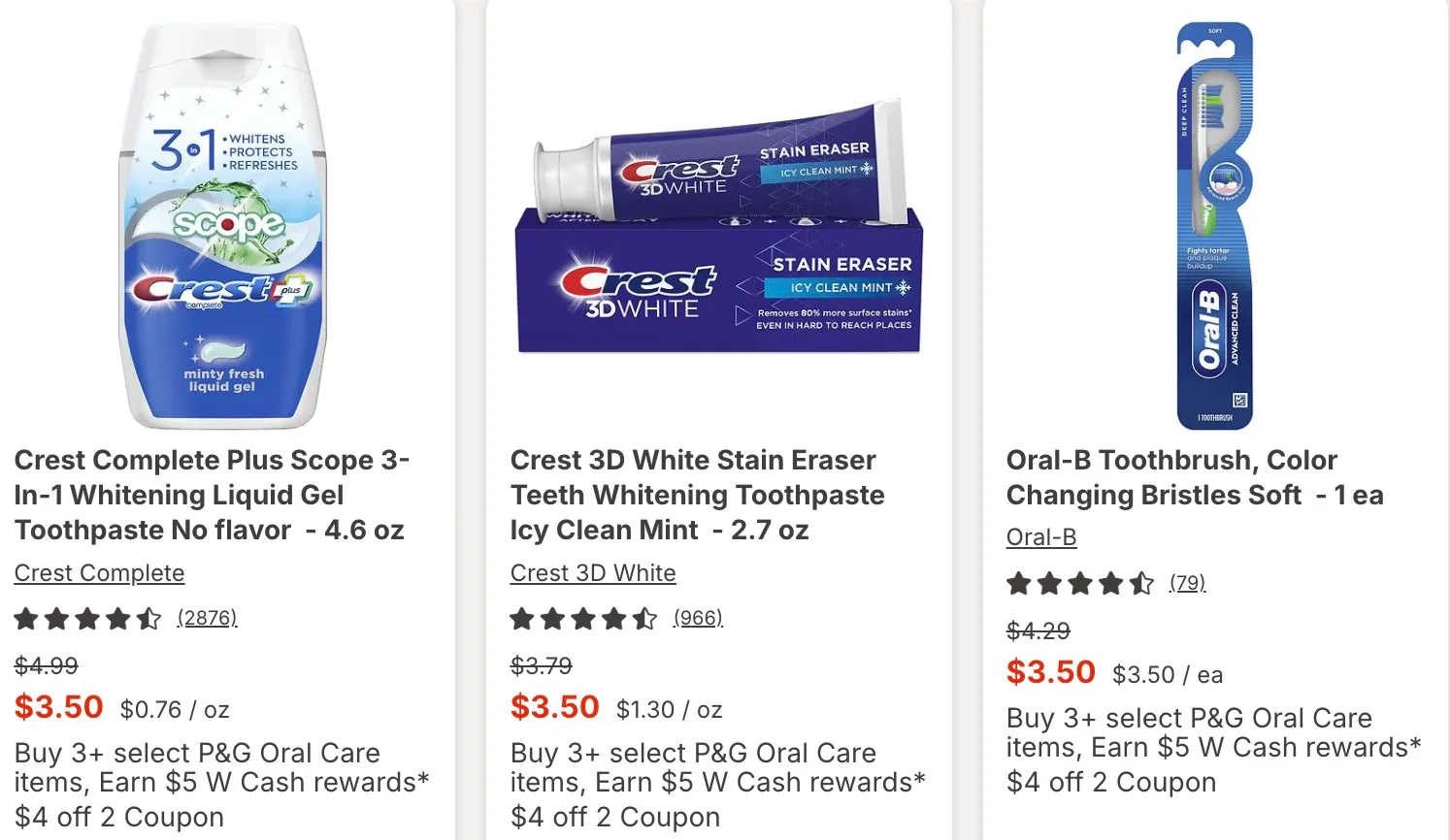Select the $4 off 2 Coupon under Crest 3D White
This screenshot has width=1450, height=840.
coord(615,818)
